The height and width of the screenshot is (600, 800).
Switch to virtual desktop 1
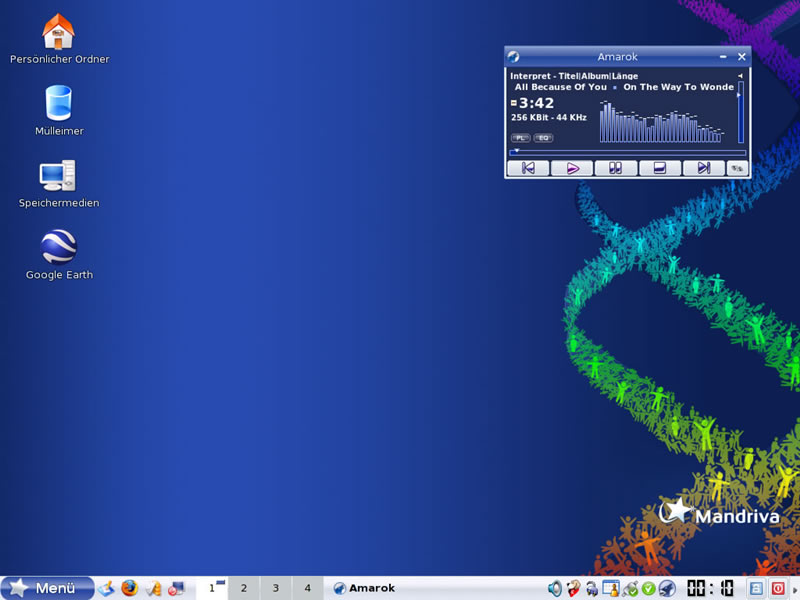[212, 588]
